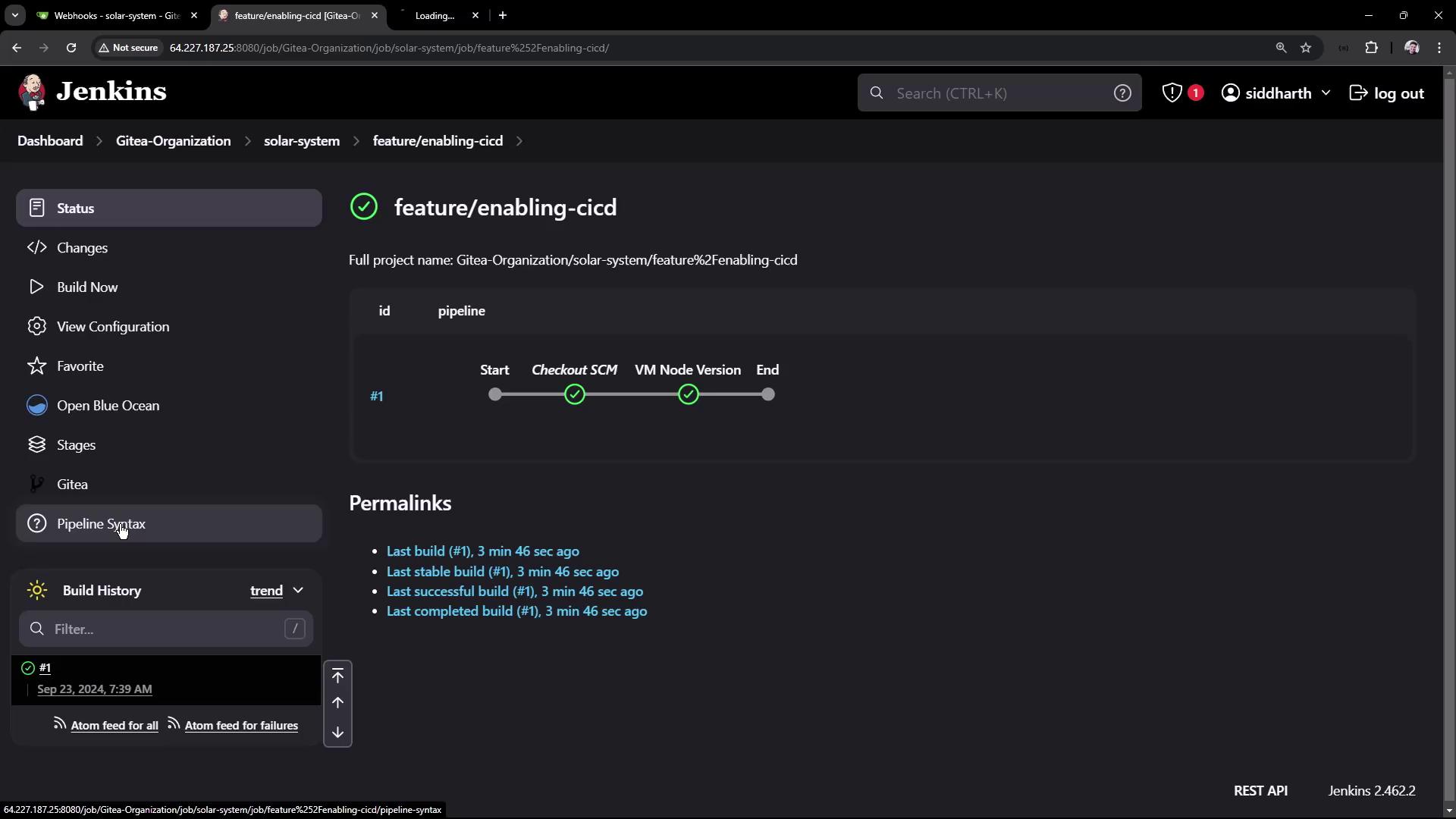Open the Stages sidebar item

[x=76, y=445]
